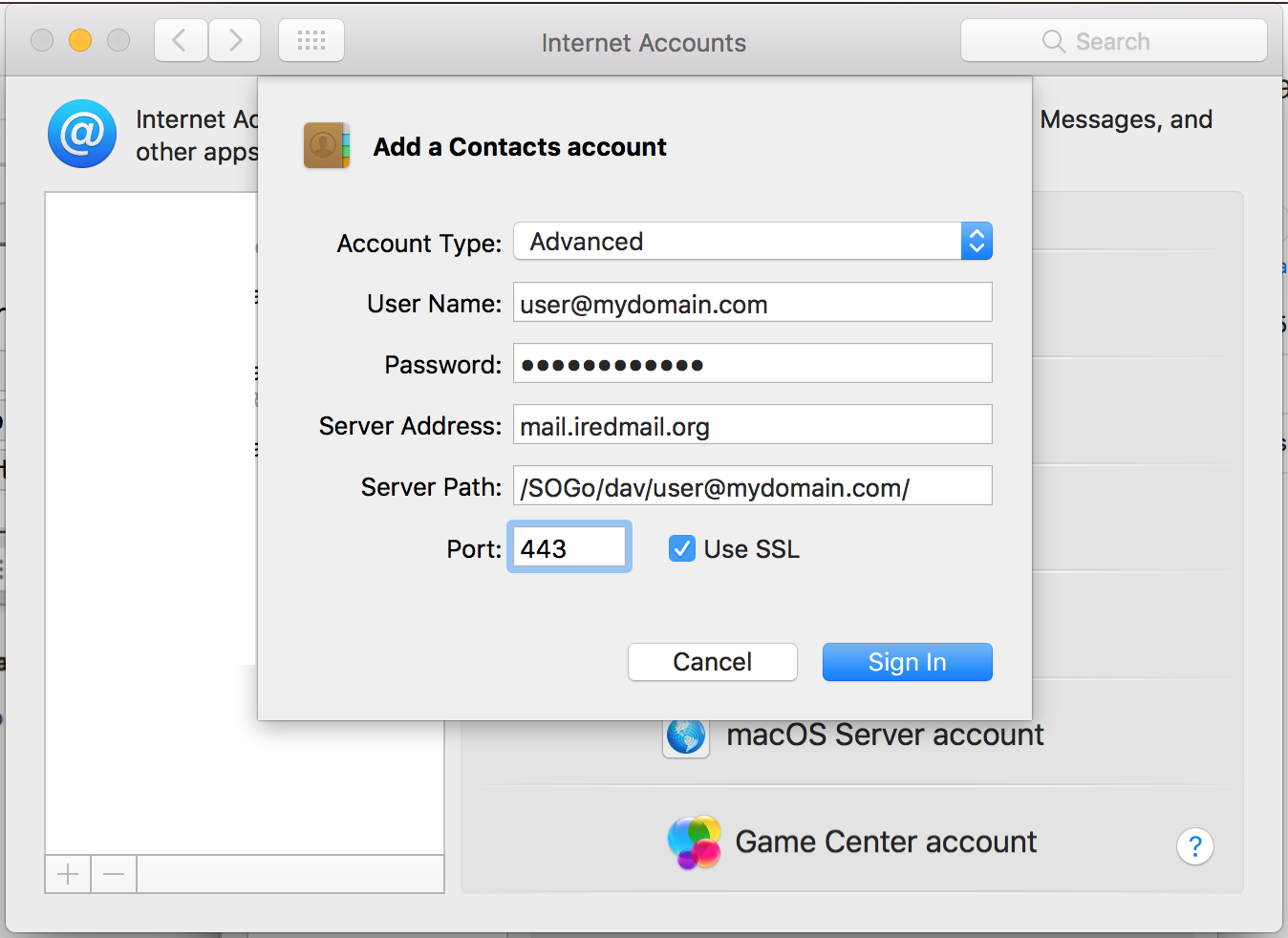Viewport: 1288px width, 938px height.
Task: Show all preferences grid button
Action: [311, 41]
